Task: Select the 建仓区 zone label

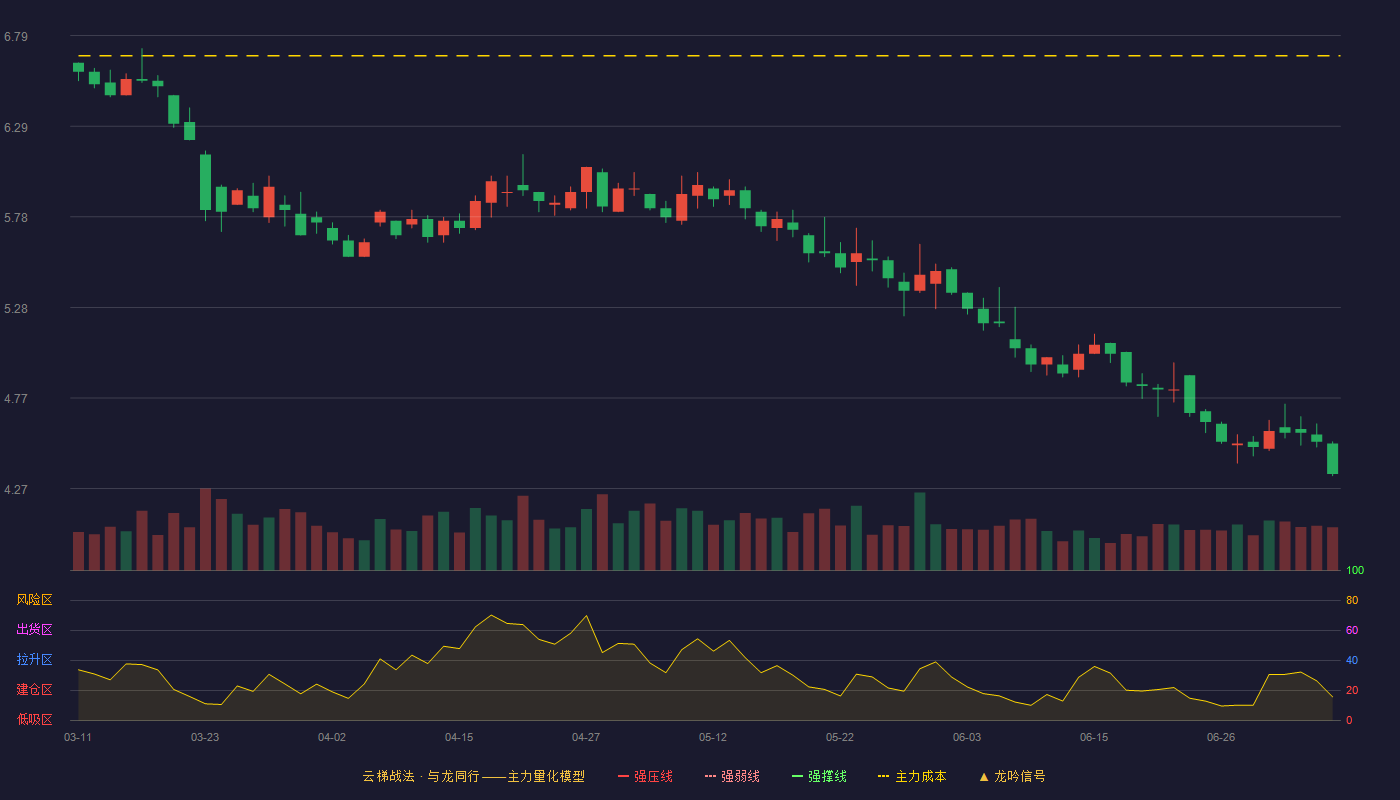Action: coord(34,690)
